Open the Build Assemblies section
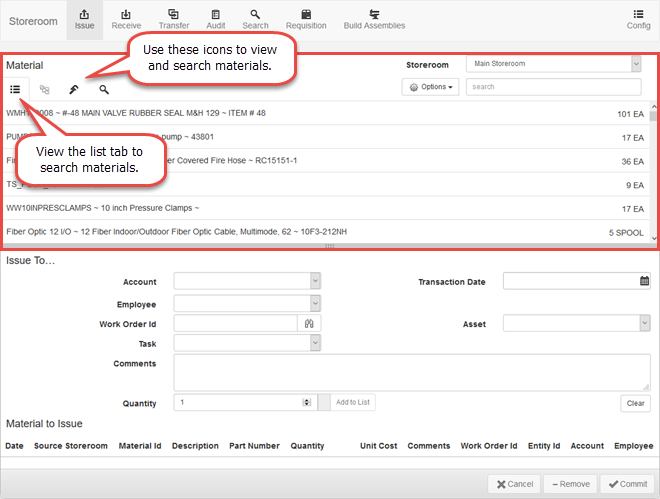The image size is (660, 499). click(374, 19)
